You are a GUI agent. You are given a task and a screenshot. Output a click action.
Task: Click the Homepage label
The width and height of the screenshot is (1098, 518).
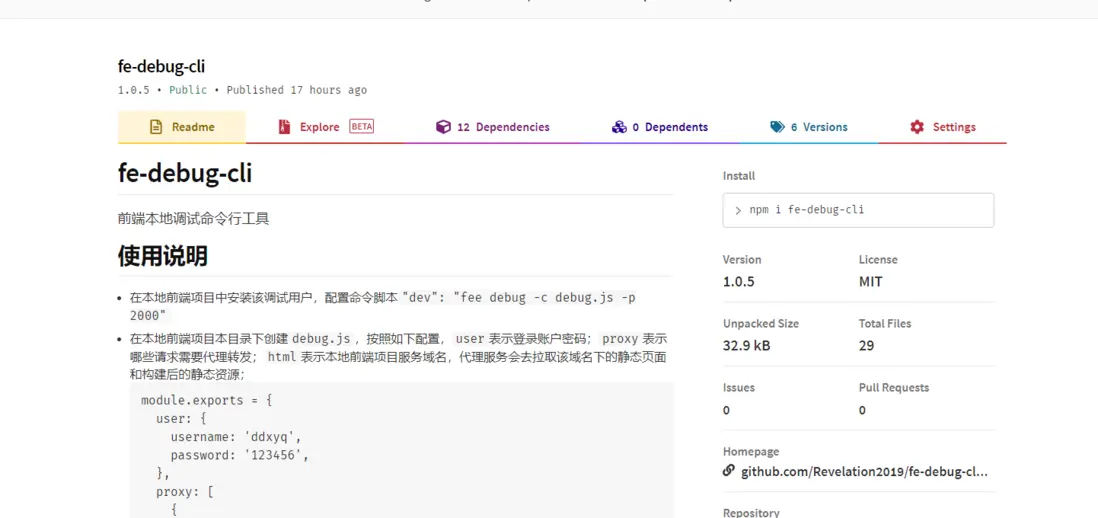click(x=751, y=452)
